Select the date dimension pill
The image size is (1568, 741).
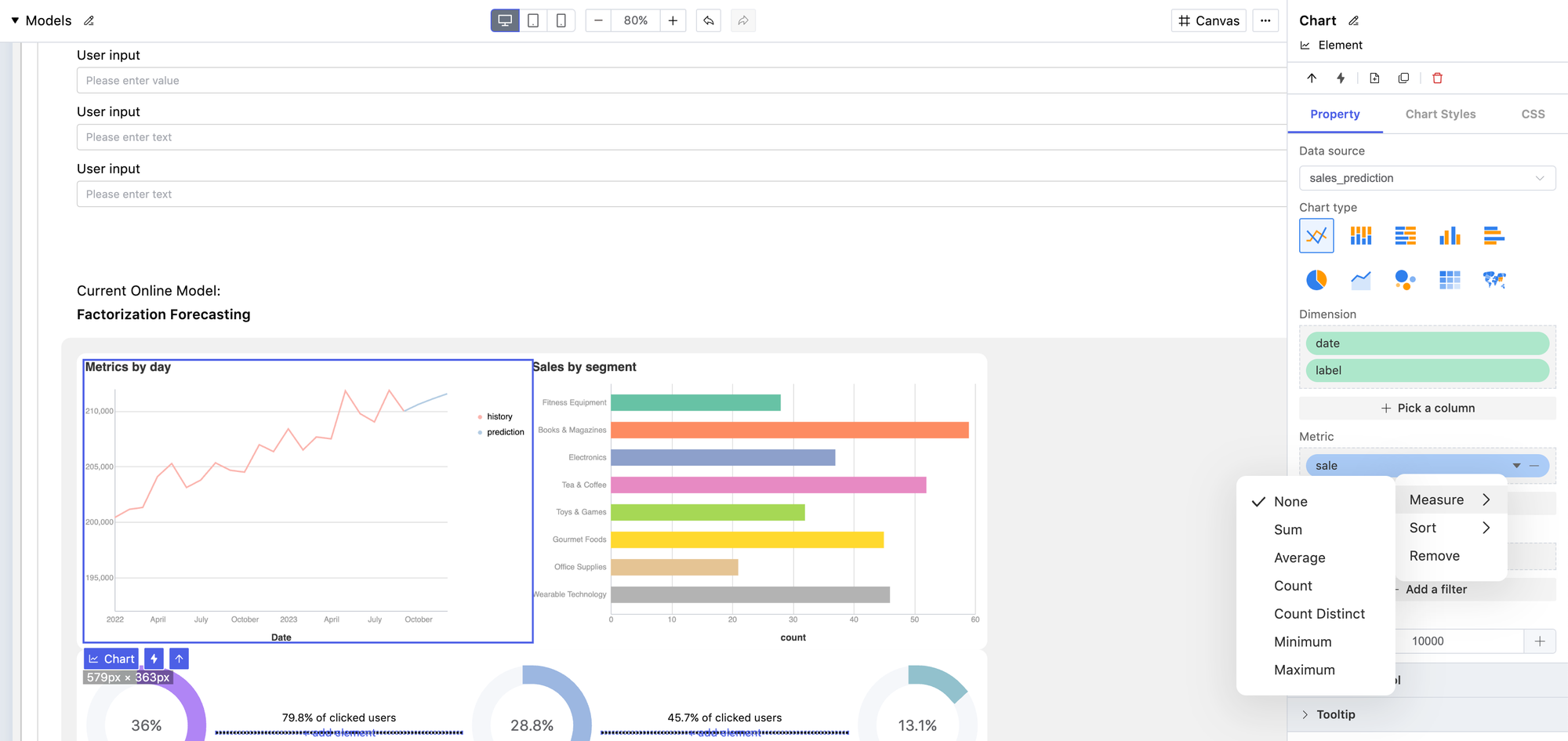click(1428, 343)
